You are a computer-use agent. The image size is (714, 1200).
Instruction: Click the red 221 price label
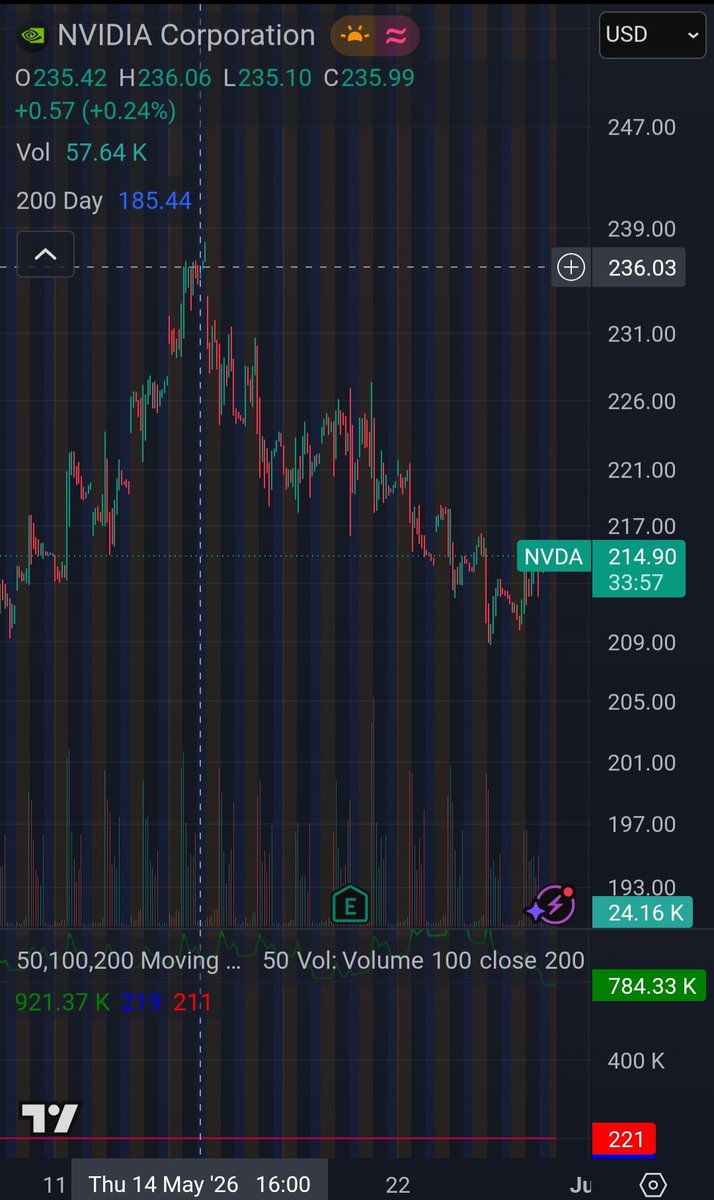click(x=626, y=1138)
